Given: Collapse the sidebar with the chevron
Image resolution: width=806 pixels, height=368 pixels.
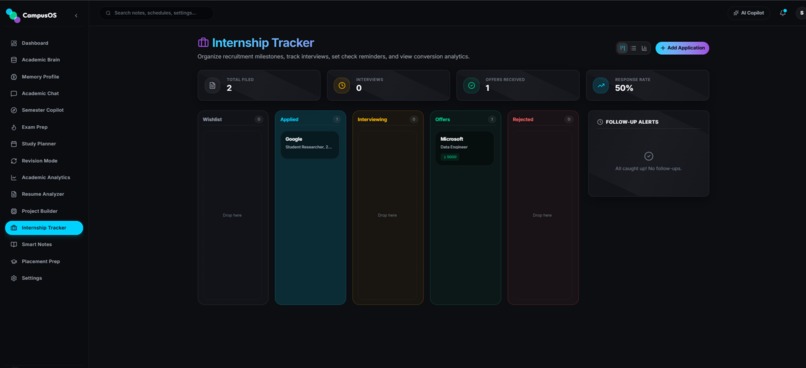Looking at the screenshot, I should click(76, 15).
